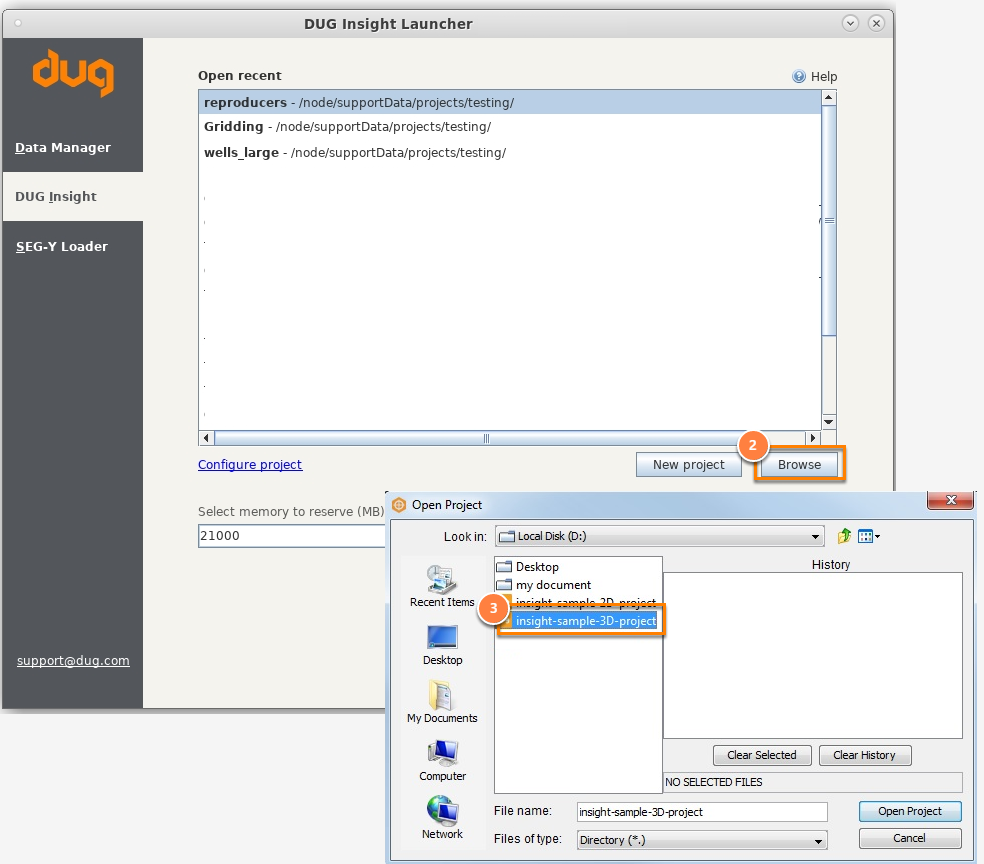Screen dimensions: 984x864
Task: Click the Browse button
Action: point(800,464)
